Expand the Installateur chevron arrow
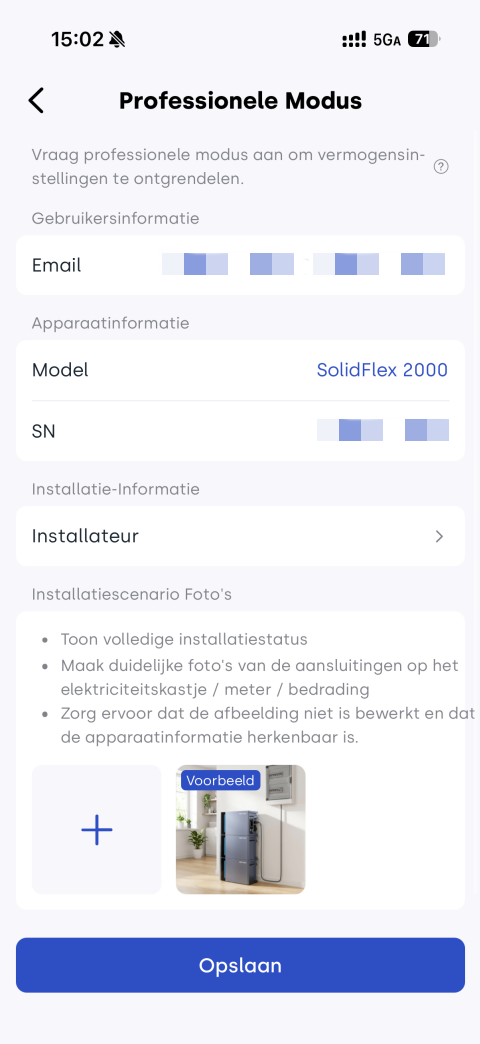The height and width of the screenshot is (1044, 480). click(439, 537)
